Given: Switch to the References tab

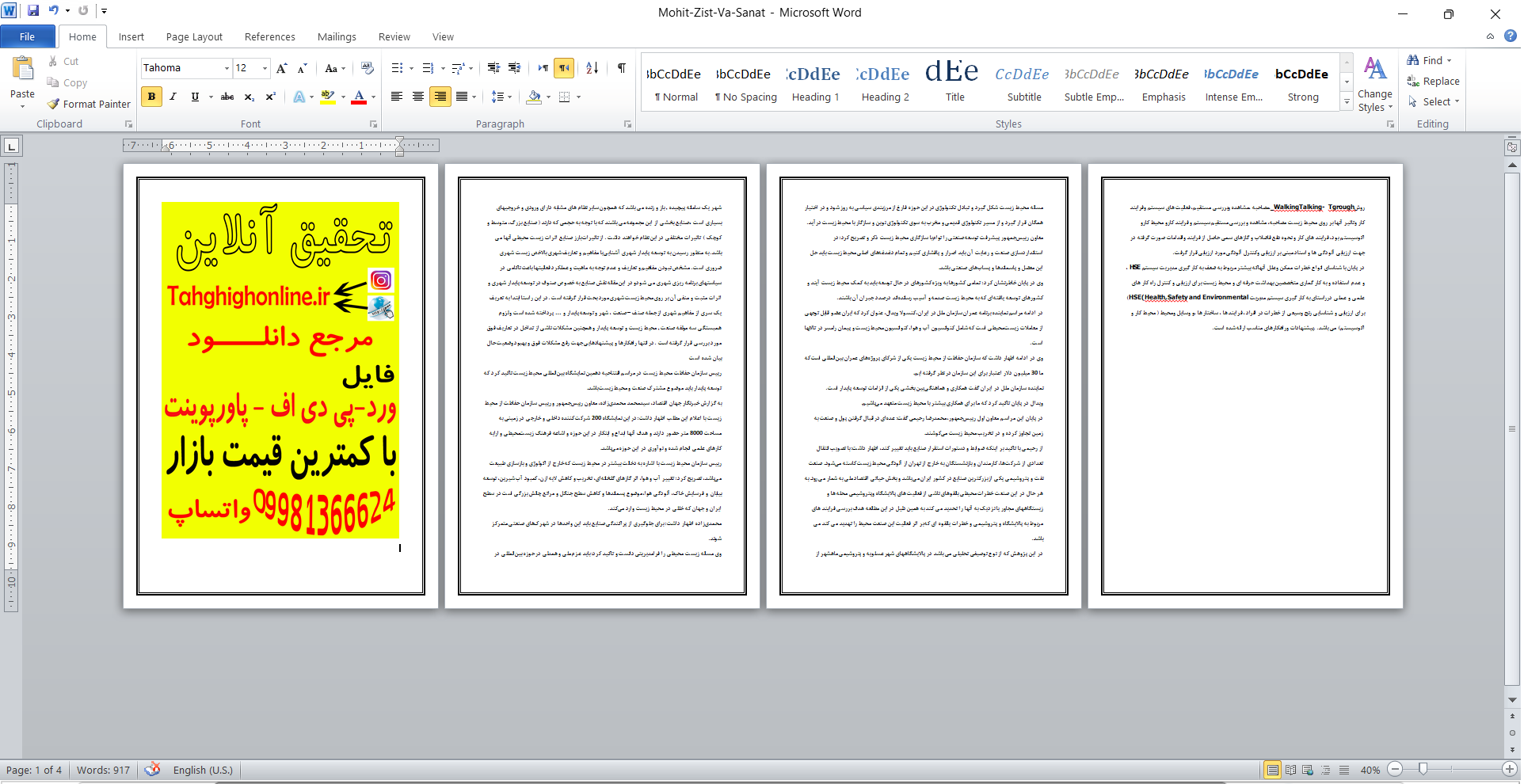Looking at the screenshot, I should (269, 36).
